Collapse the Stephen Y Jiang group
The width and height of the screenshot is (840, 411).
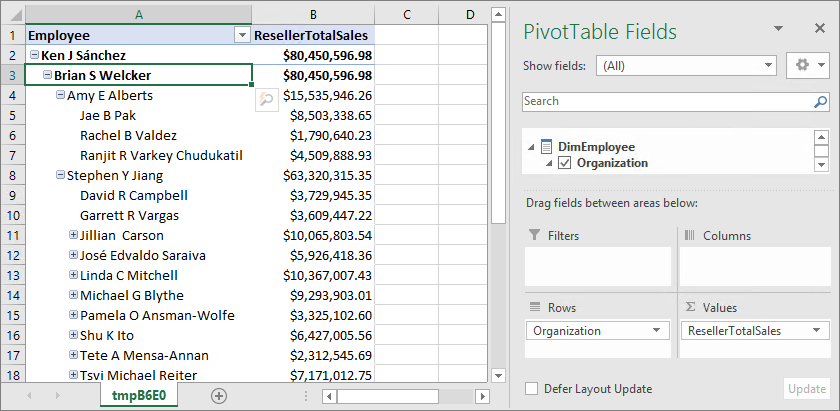pyautogui.click(x=61, y=175)
